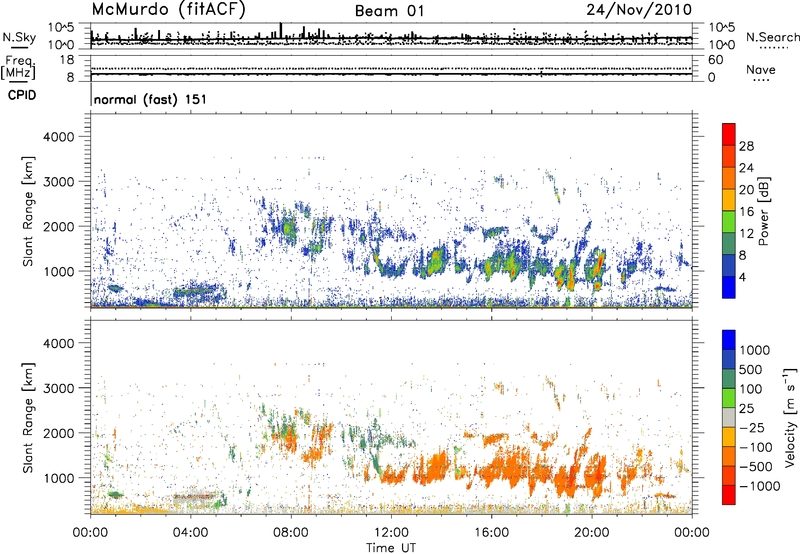Click the light green 12-16 dB power swatch

click(729, 221)
